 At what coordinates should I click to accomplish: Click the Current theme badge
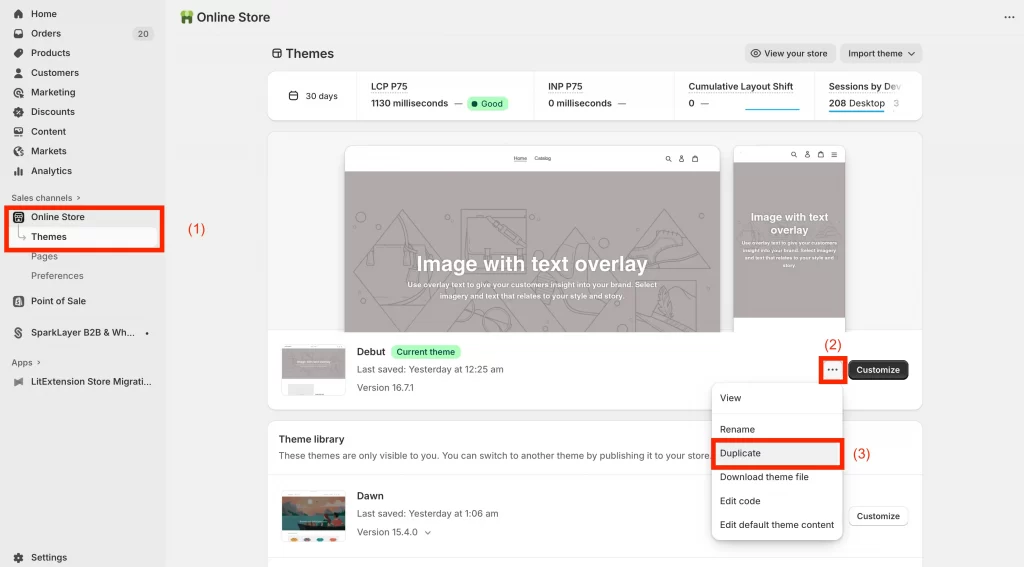click(x=426, y=351)
